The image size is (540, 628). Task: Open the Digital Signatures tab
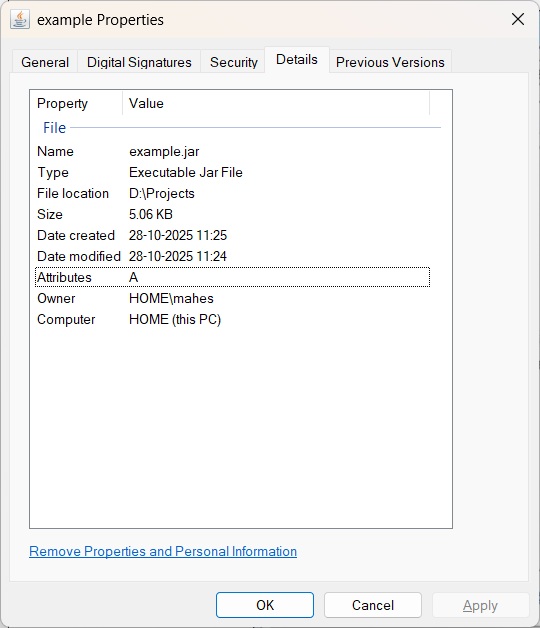139,62
